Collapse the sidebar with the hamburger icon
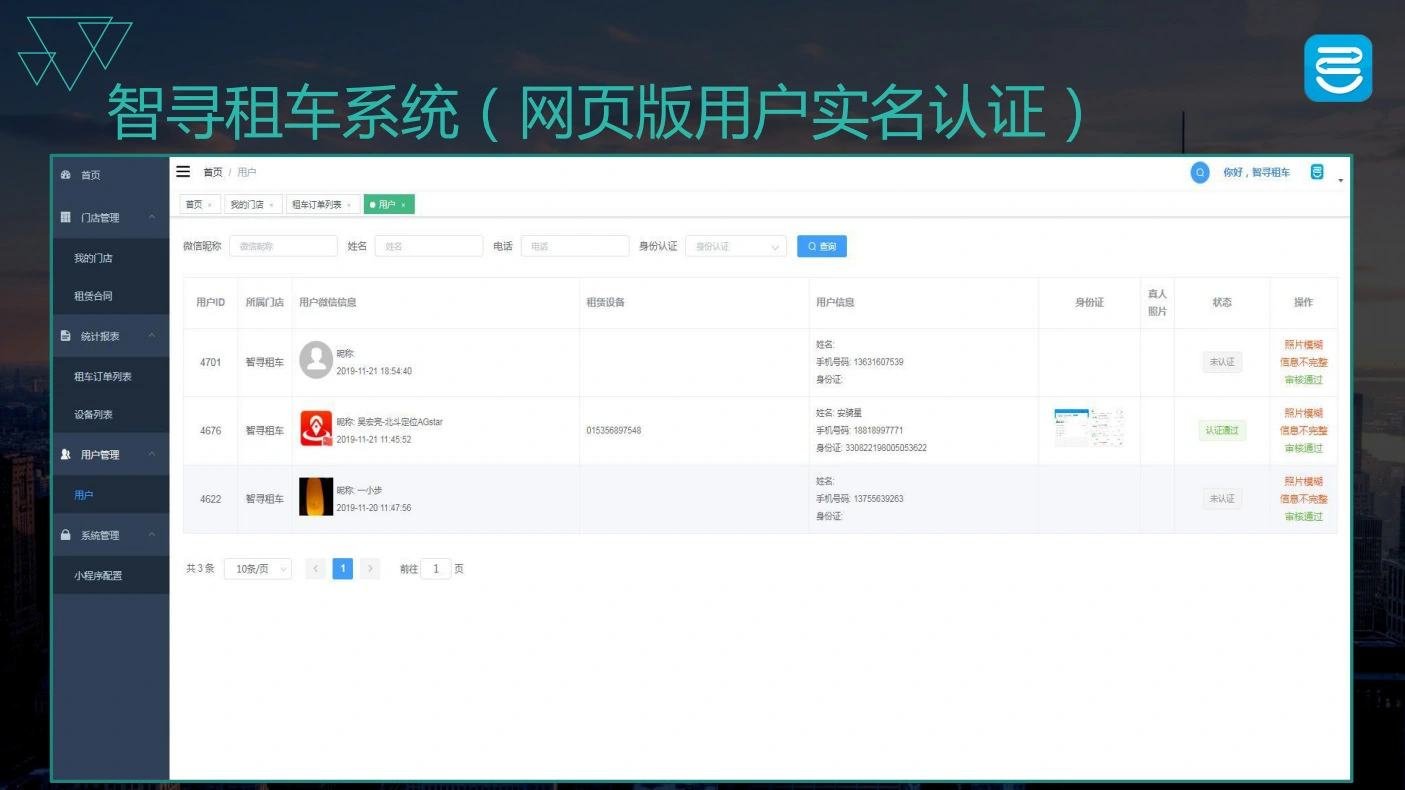This screenshot has width=1405, height=790. pyautogui.click(x=184, y=170)
